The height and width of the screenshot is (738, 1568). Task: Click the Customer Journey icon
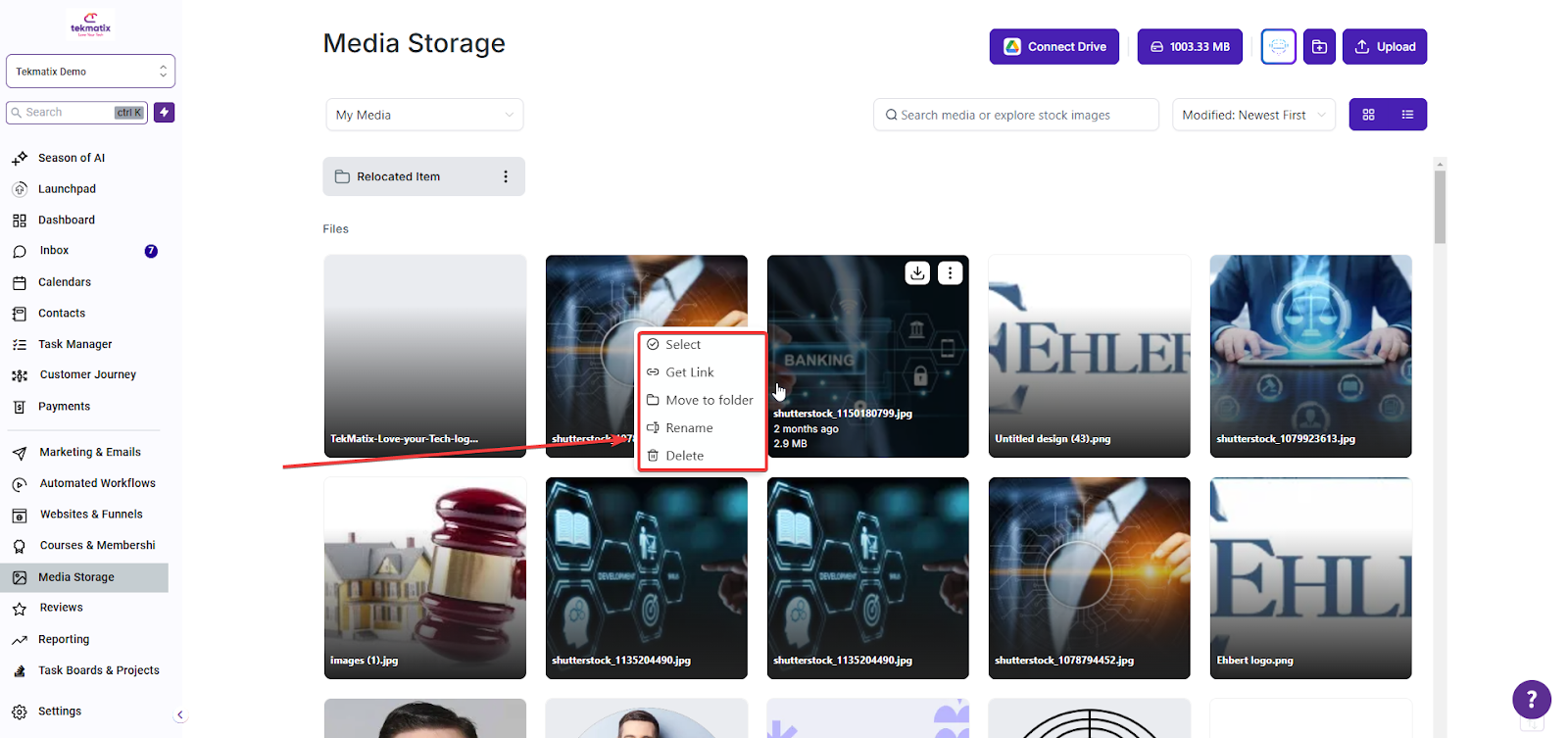pos(20,375)
